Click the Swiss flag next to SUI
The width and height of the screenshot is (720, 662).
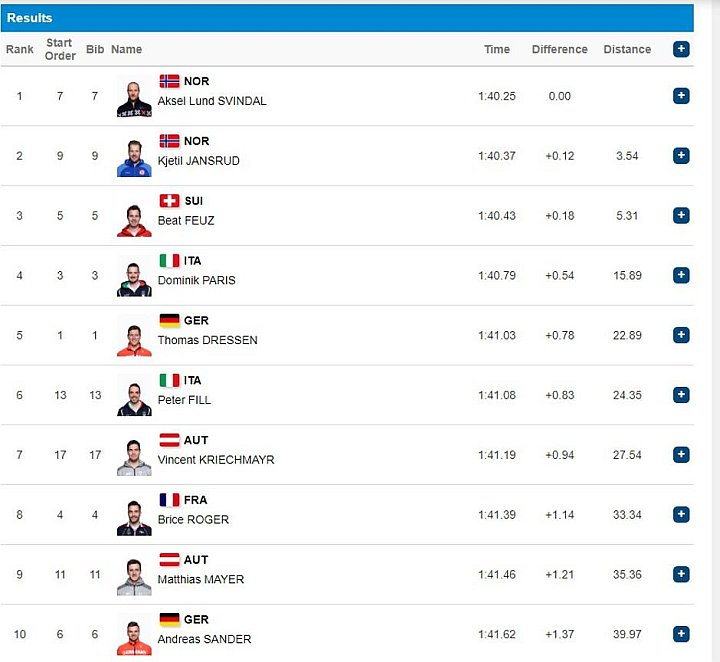[x=169, y=201]
